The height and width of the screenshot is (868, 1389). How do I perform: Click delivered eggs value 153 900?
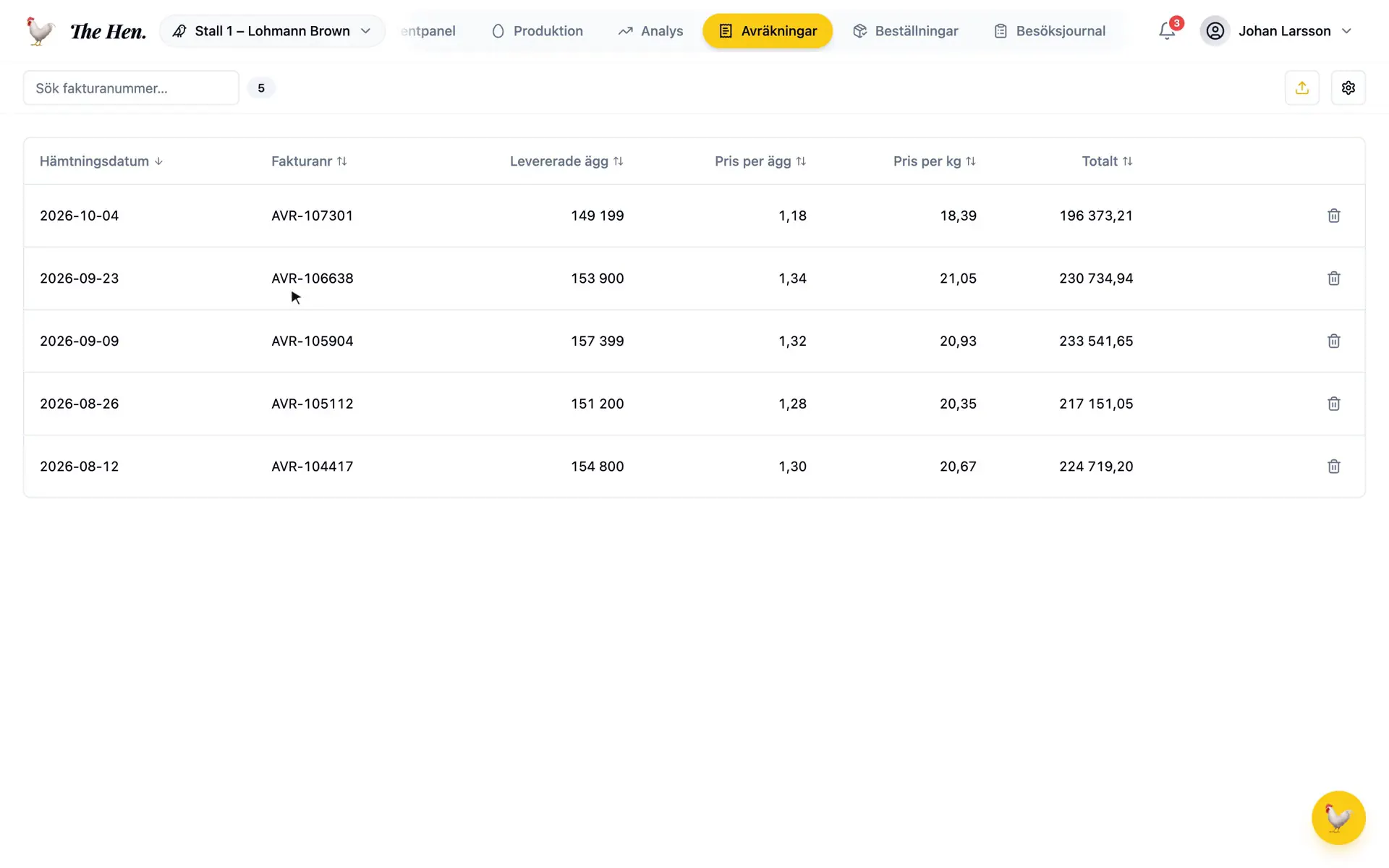pos(597,278)
